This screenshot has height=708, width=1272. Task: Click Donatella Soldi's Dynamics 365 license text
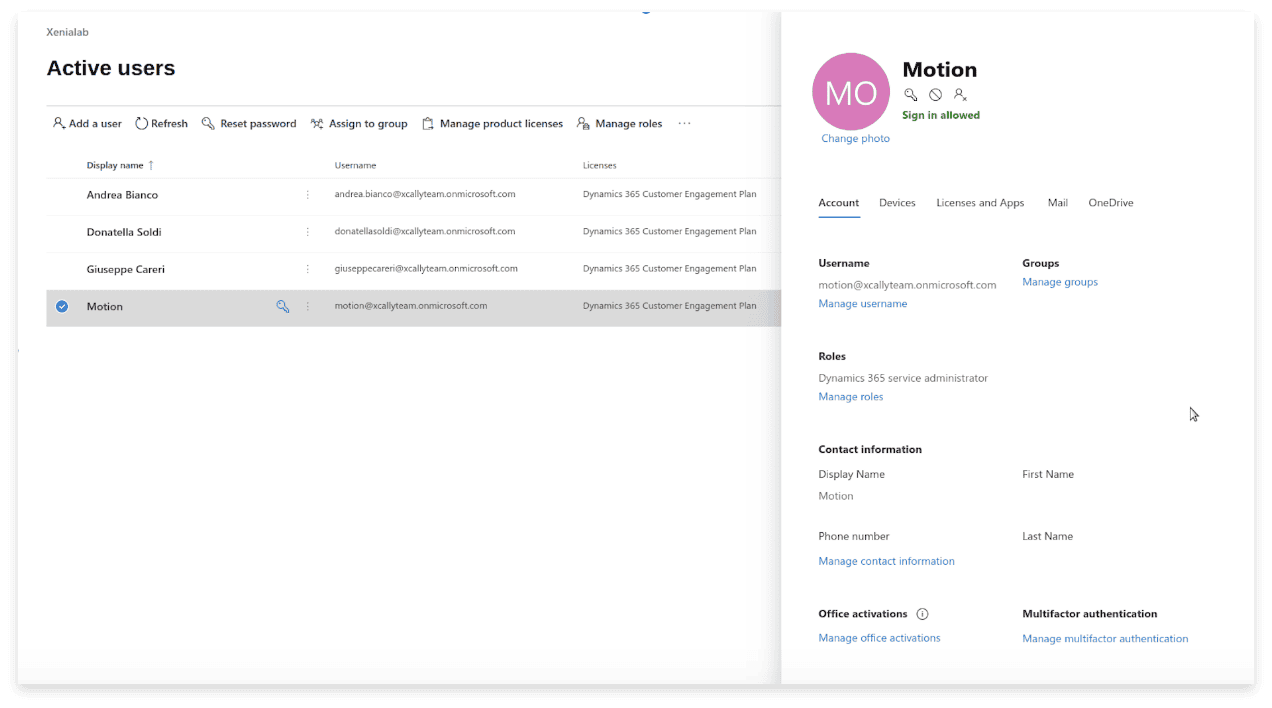pos(670,231)
